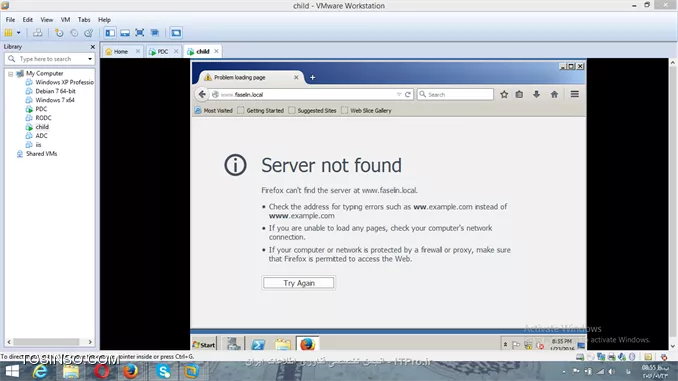Switch to Unity mode icon
This screenshot has height=381, width=678.
click(154, 32)
